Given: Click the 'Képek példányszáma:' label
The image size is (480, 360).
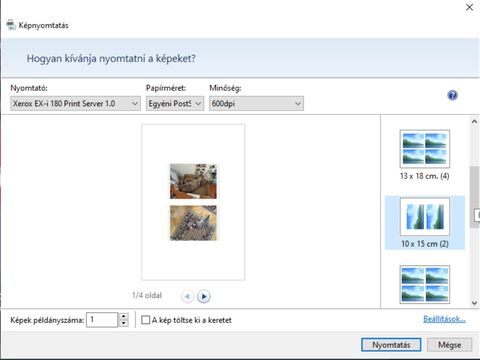Looking at the screenshot, I should [47, 320].
